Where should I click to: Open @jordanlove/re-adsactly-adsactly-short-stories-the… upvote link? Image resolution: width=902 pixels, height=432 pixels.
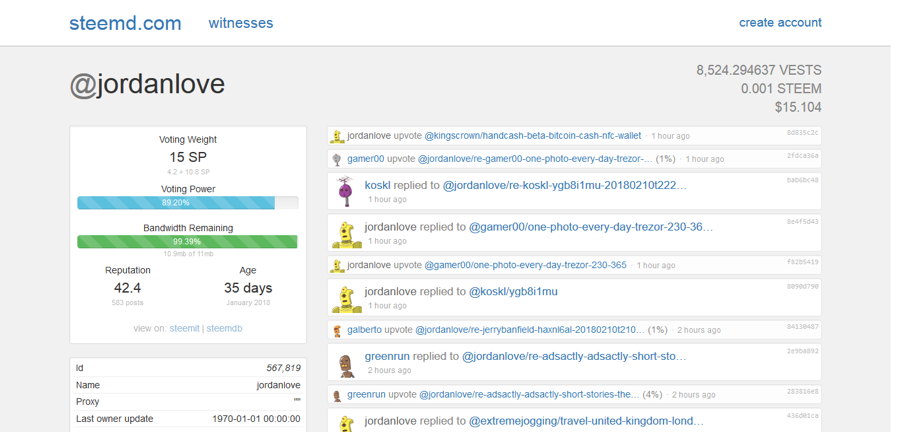[x=529, y=395]
